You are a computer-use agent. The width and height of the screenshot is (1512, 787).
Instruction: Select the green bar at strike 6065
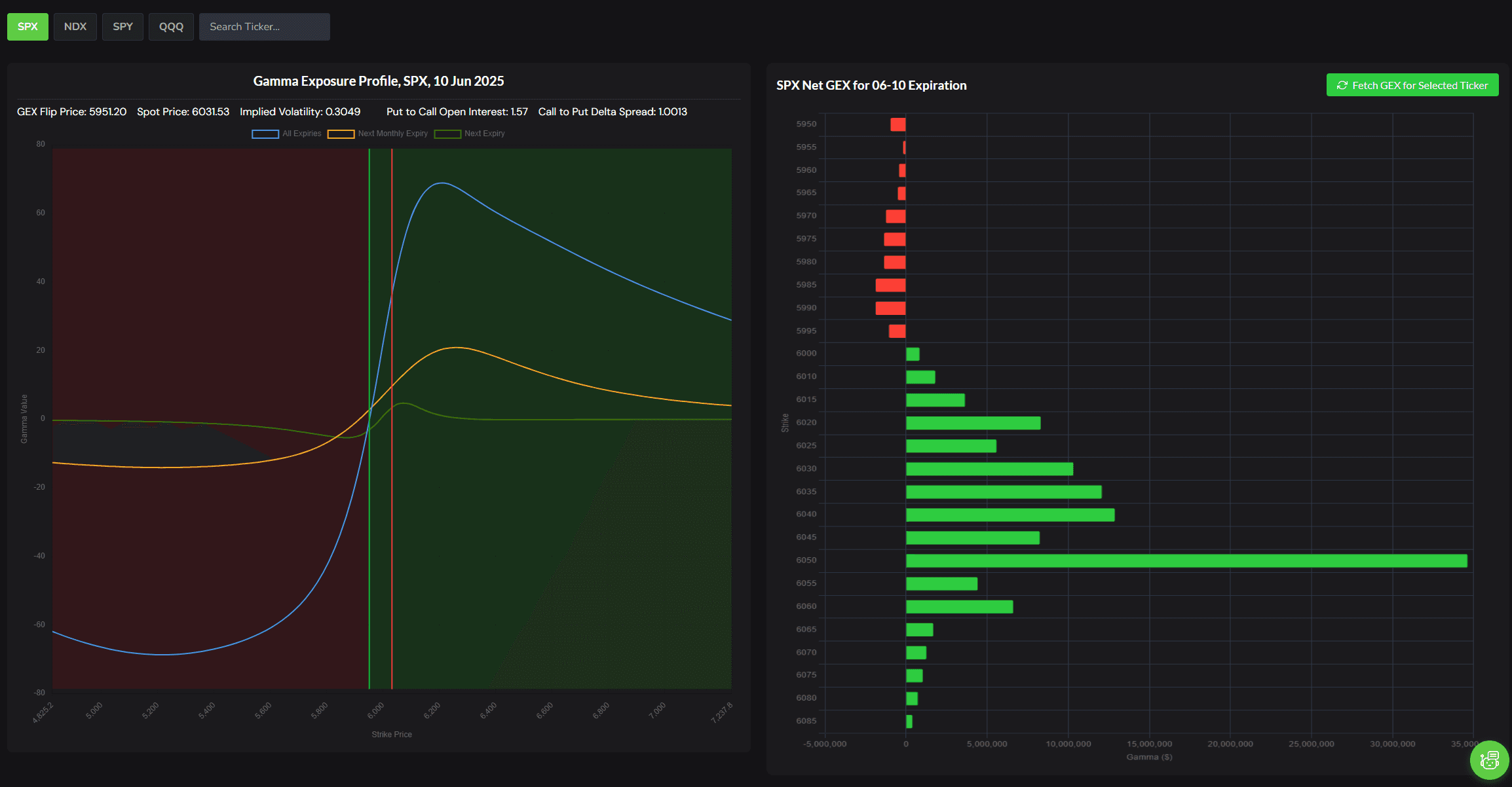tap(919, 630)
